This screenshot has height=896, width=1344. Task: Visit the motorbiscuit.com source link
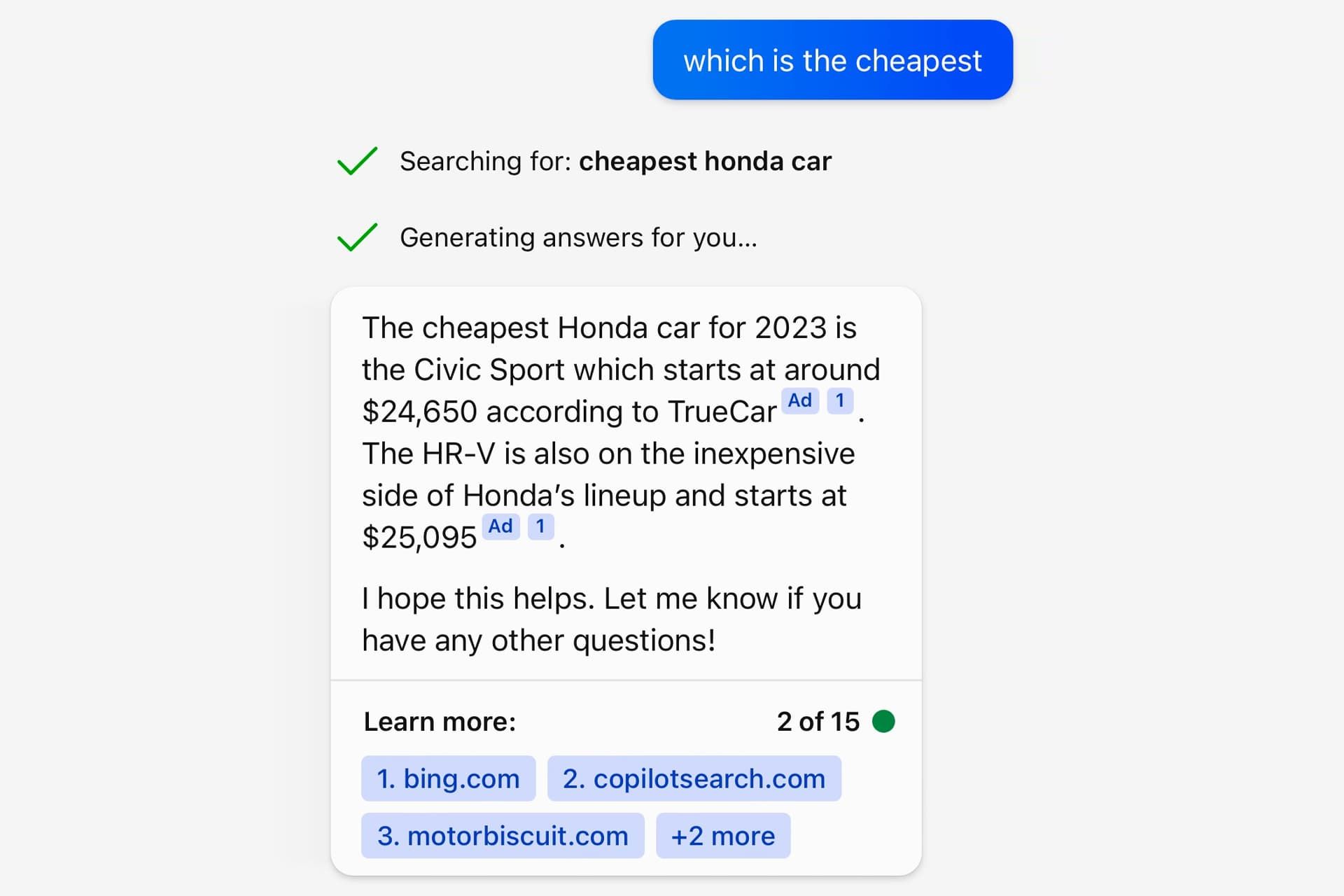pyautogui.click(x=503, y=836)
